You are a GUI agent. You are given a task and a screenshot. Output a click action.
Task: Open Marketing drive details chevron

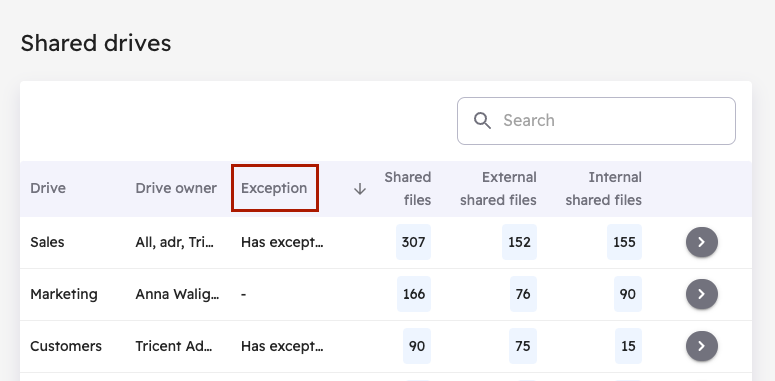click(x=701, y=294)
